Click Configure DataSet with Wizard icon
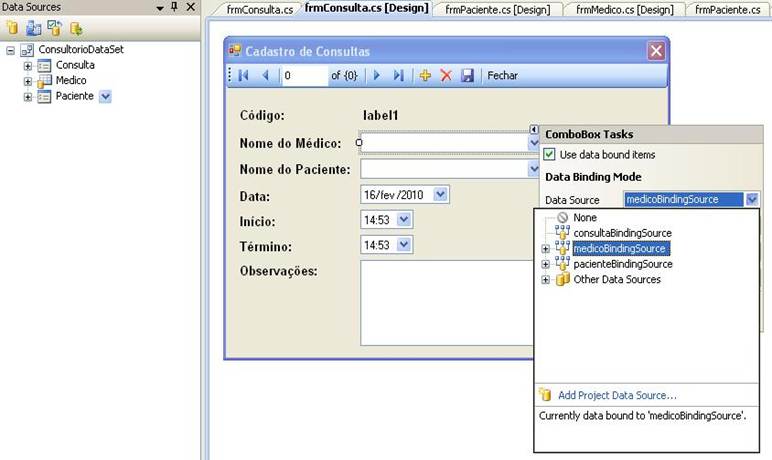 tap(54, 28)
